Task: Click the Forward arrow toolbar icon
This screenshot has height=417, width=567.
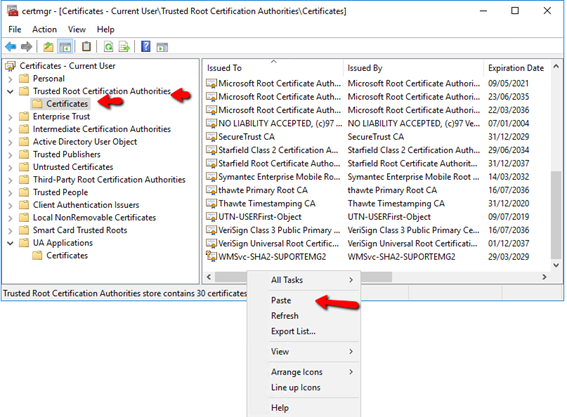Action: (x=27, y=47)
